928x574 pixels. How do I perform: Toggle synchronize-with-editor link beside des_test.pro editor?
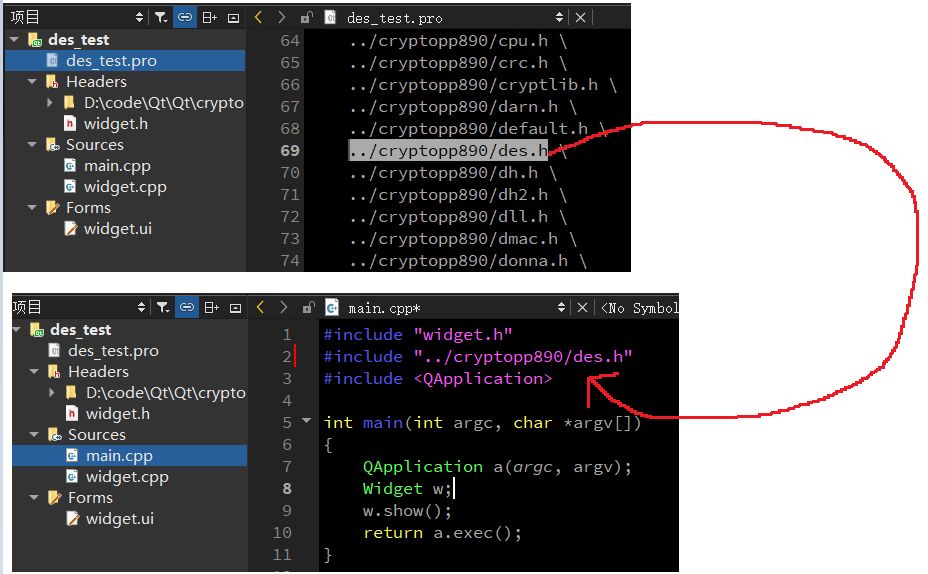[185, 17]
